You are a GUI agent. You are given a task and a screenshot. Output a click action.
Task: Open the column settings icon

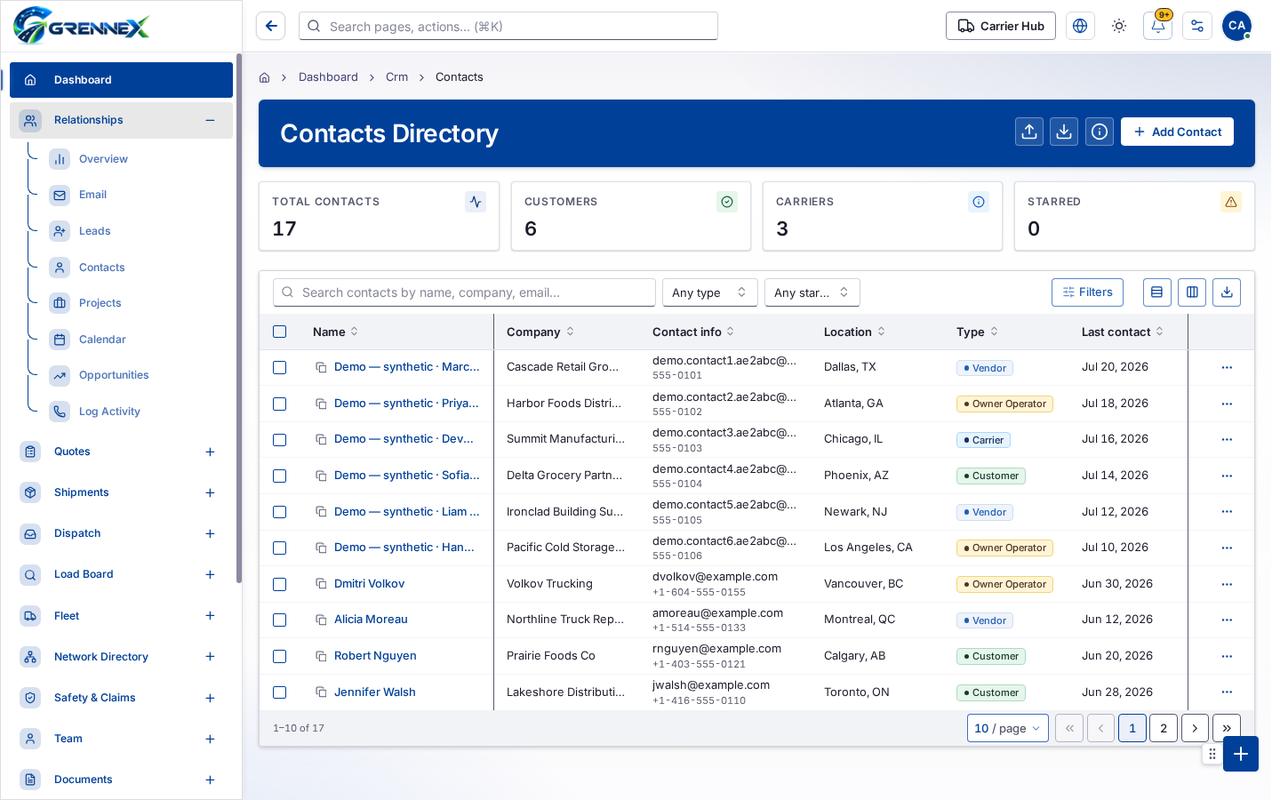pyautogui.click(x=1192, y=292)
